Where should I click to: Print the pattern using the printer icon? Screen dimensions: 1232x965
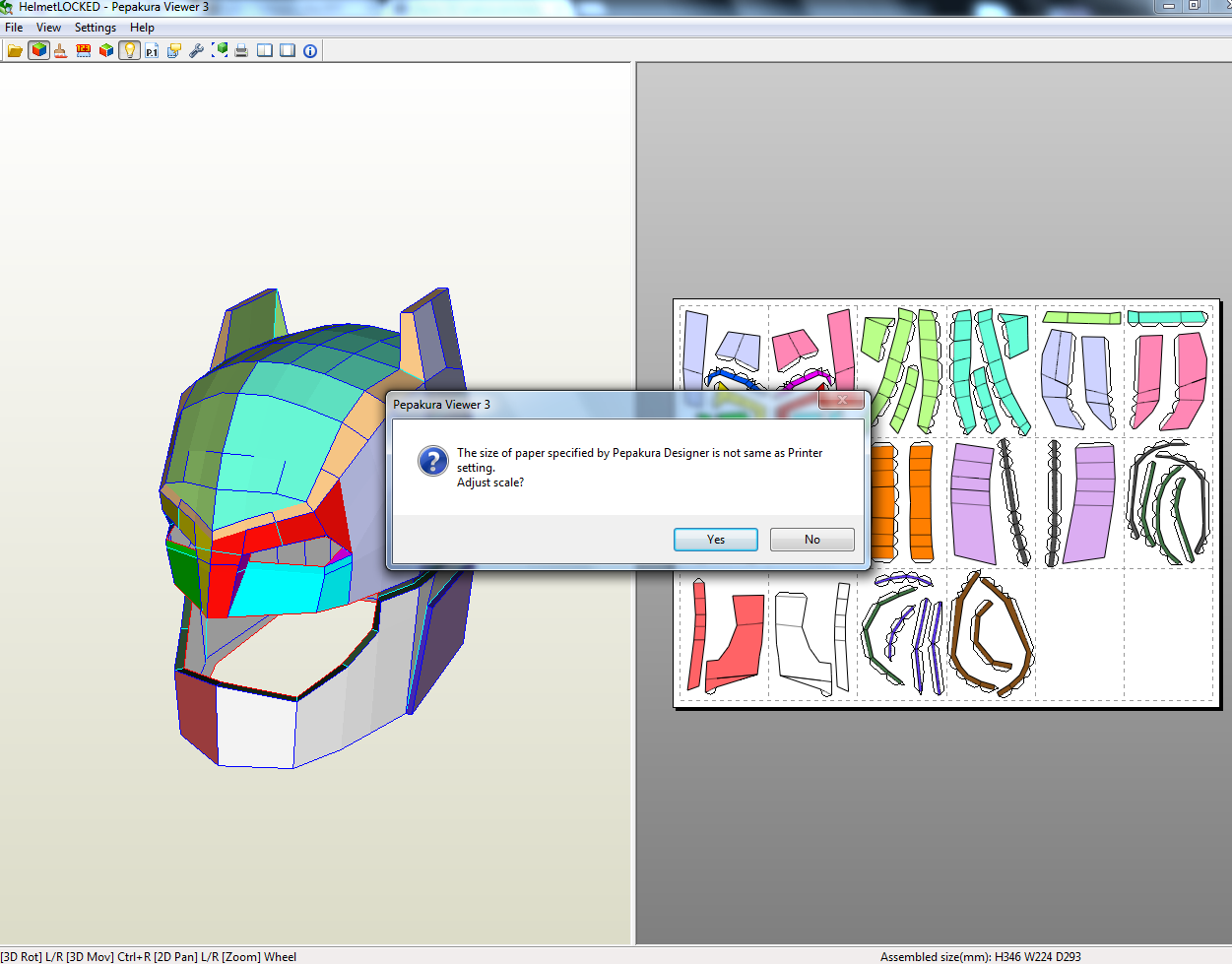pos(241,50)
